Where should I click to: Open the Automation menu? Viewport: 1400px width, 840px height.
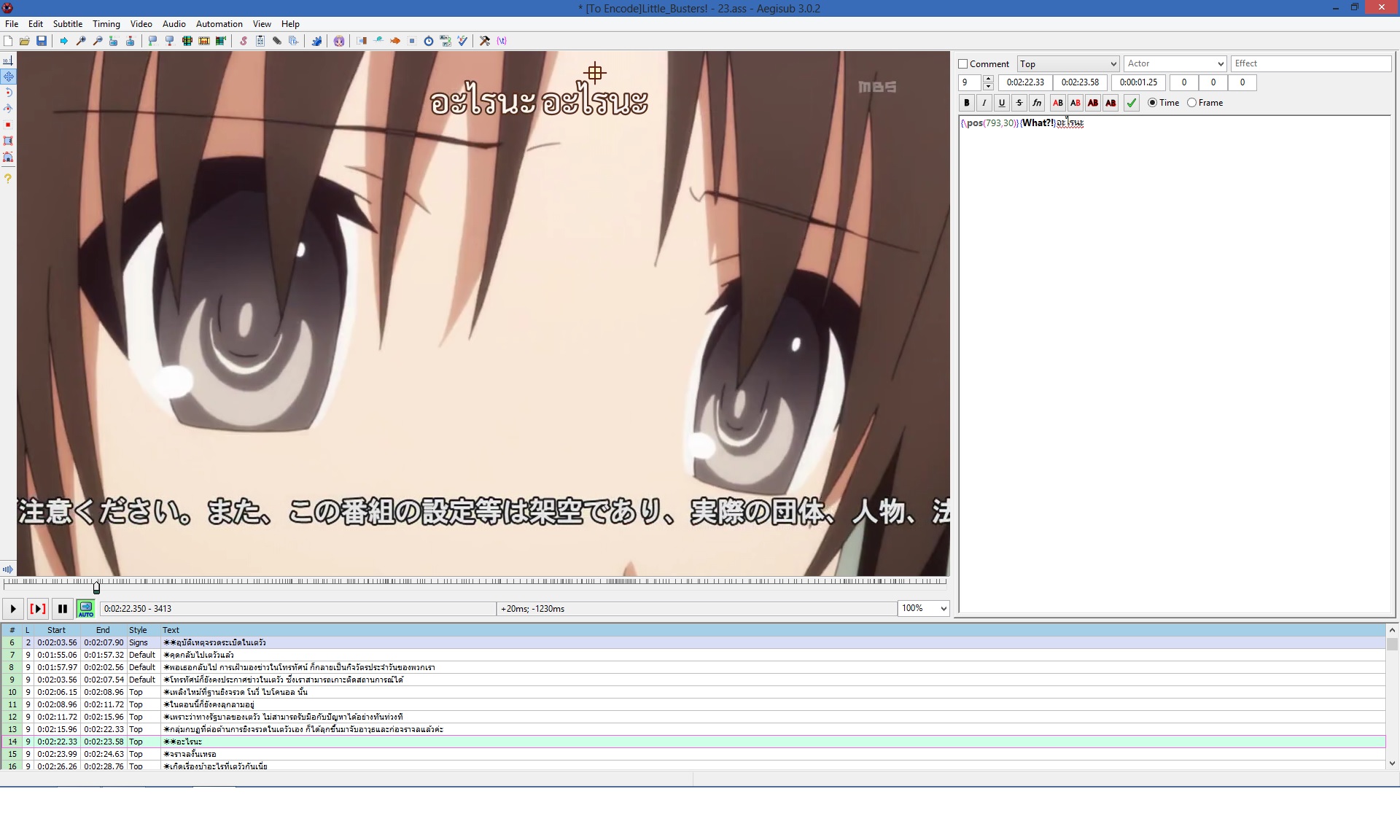219,24
